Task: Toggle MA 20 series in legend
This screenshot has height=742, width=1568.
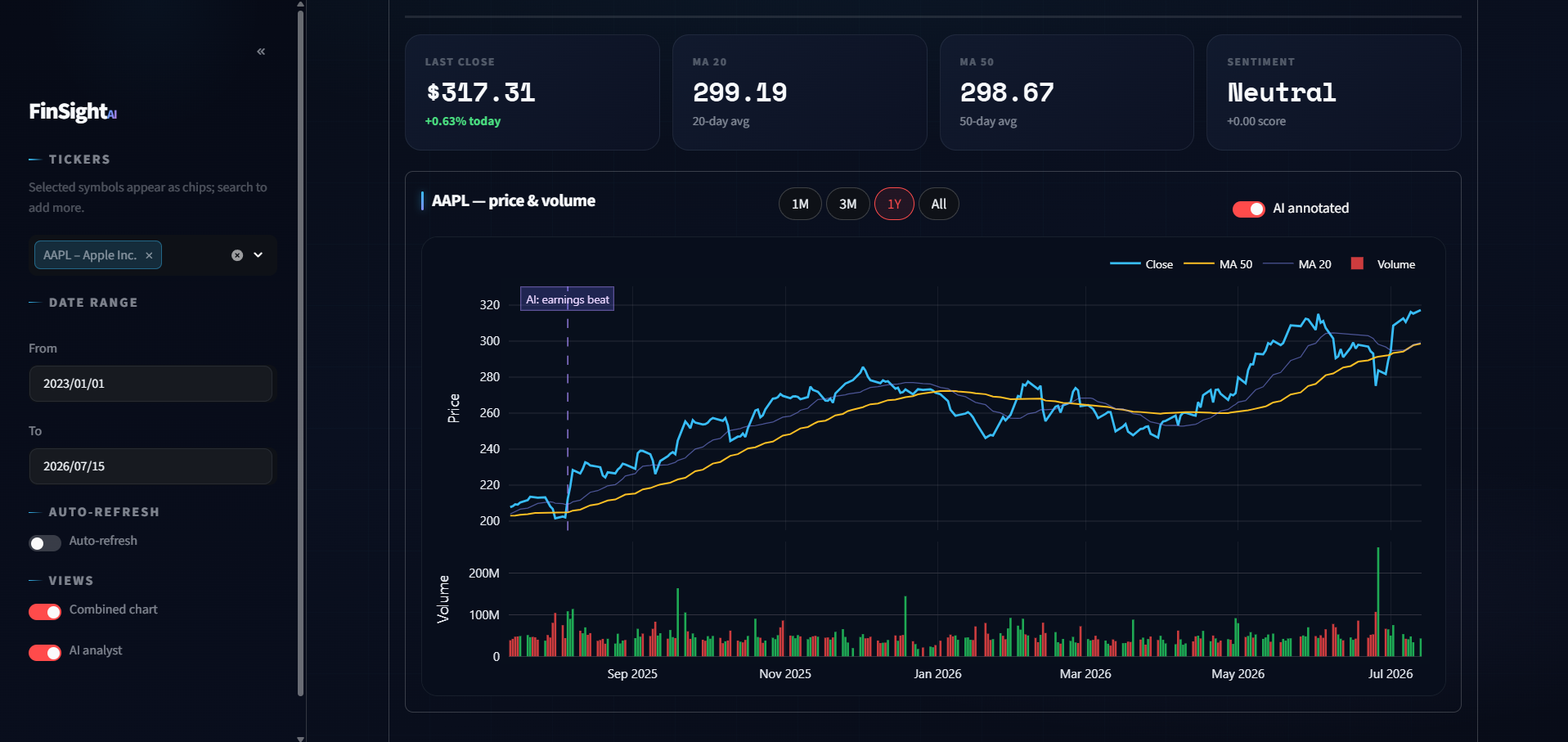Action: 1297,264
